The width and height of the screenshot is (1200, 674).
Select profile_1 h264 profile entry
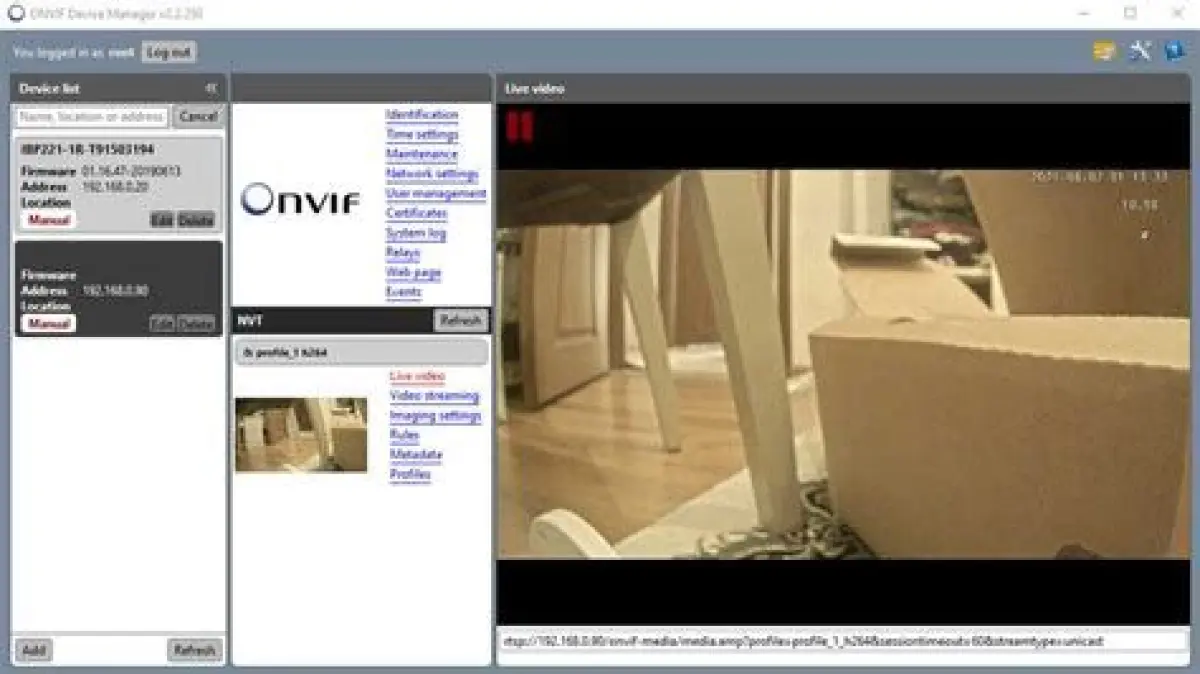[361, 352]
